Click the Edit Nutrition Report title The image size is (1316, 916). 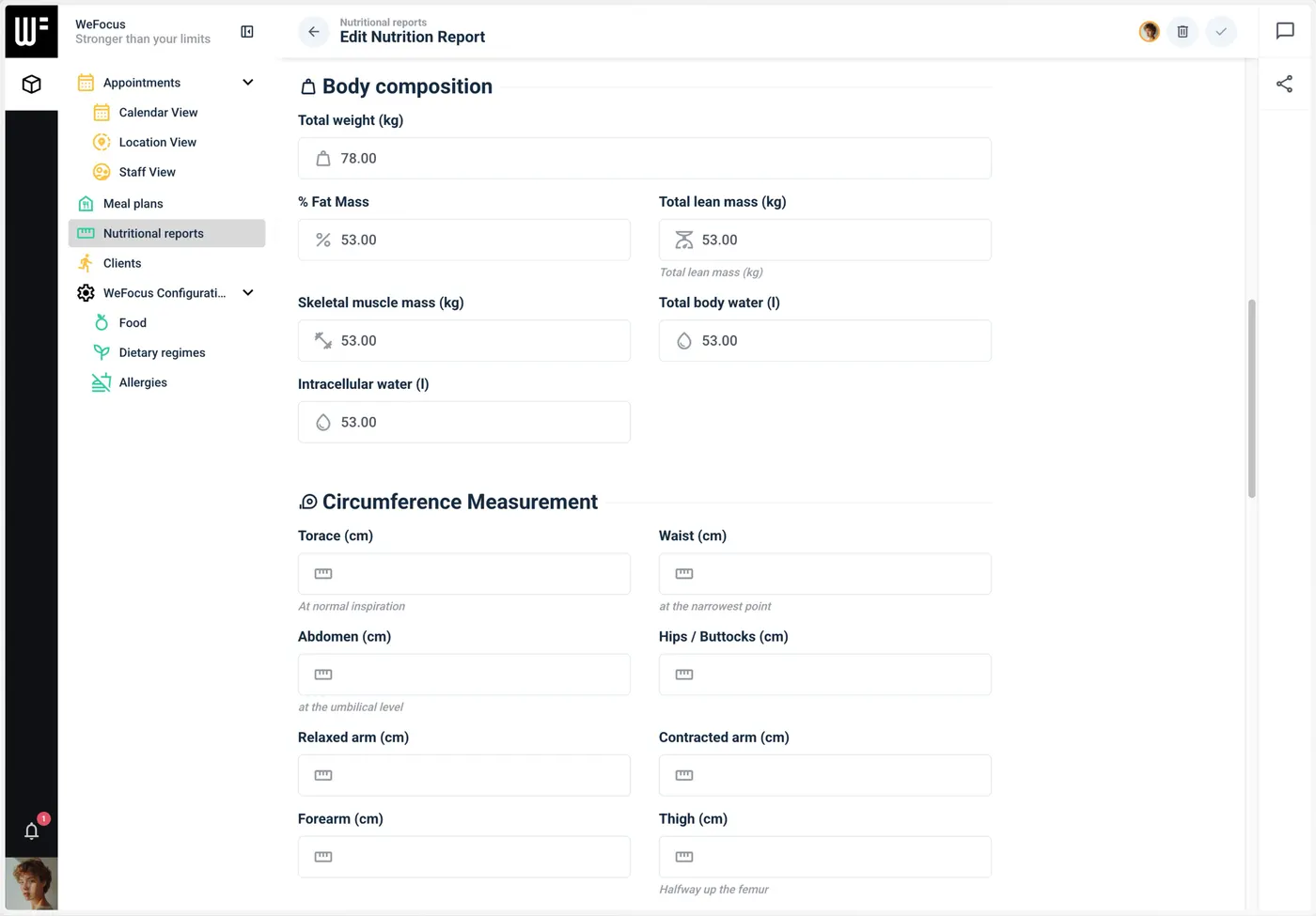pos(413,38)
